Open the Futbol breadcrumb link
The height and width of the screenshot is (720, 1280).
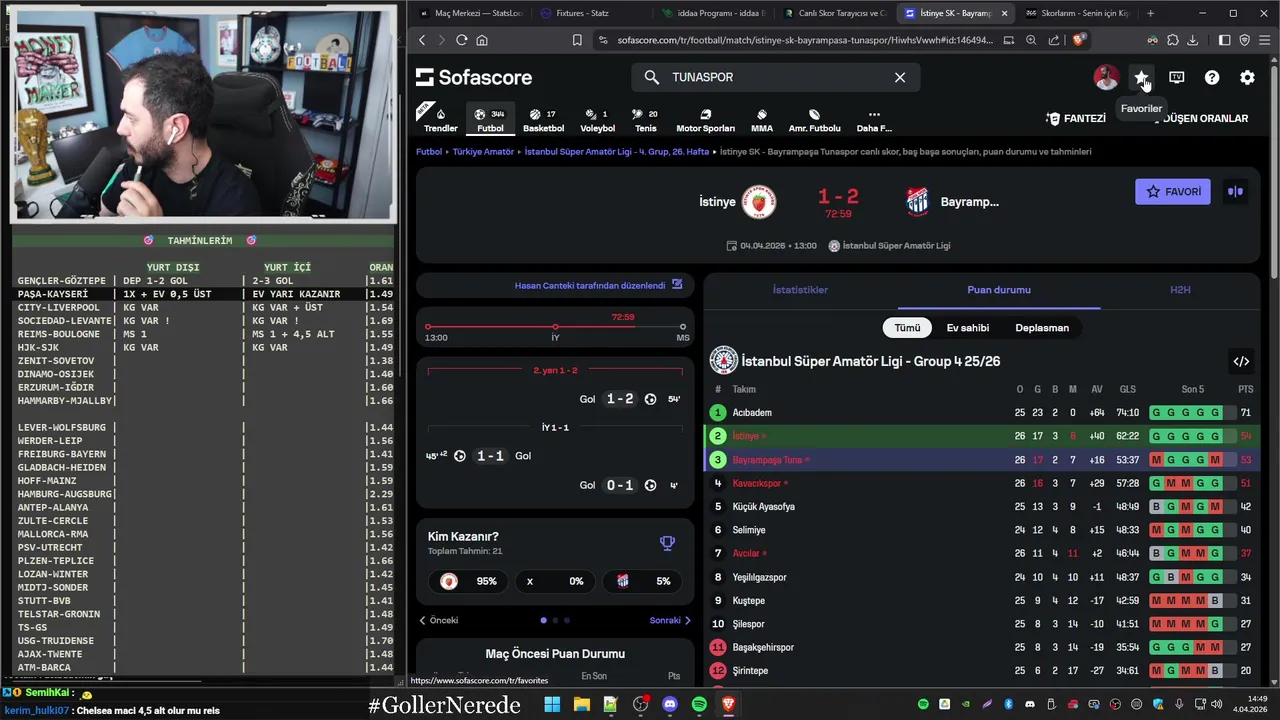pos(429,152)
